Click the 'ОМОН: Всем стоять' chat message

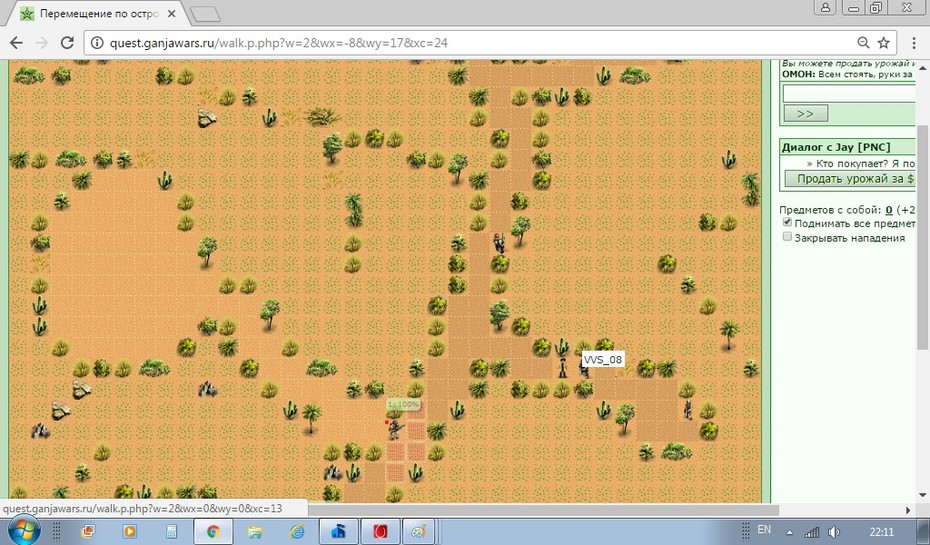[x=846, y=74]
